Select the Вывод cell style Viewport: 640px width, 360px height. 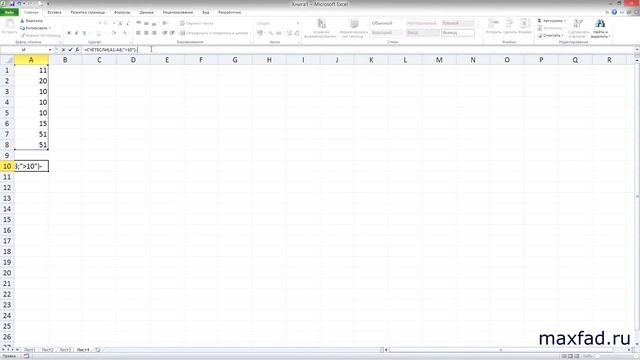[x=458, y=33]
